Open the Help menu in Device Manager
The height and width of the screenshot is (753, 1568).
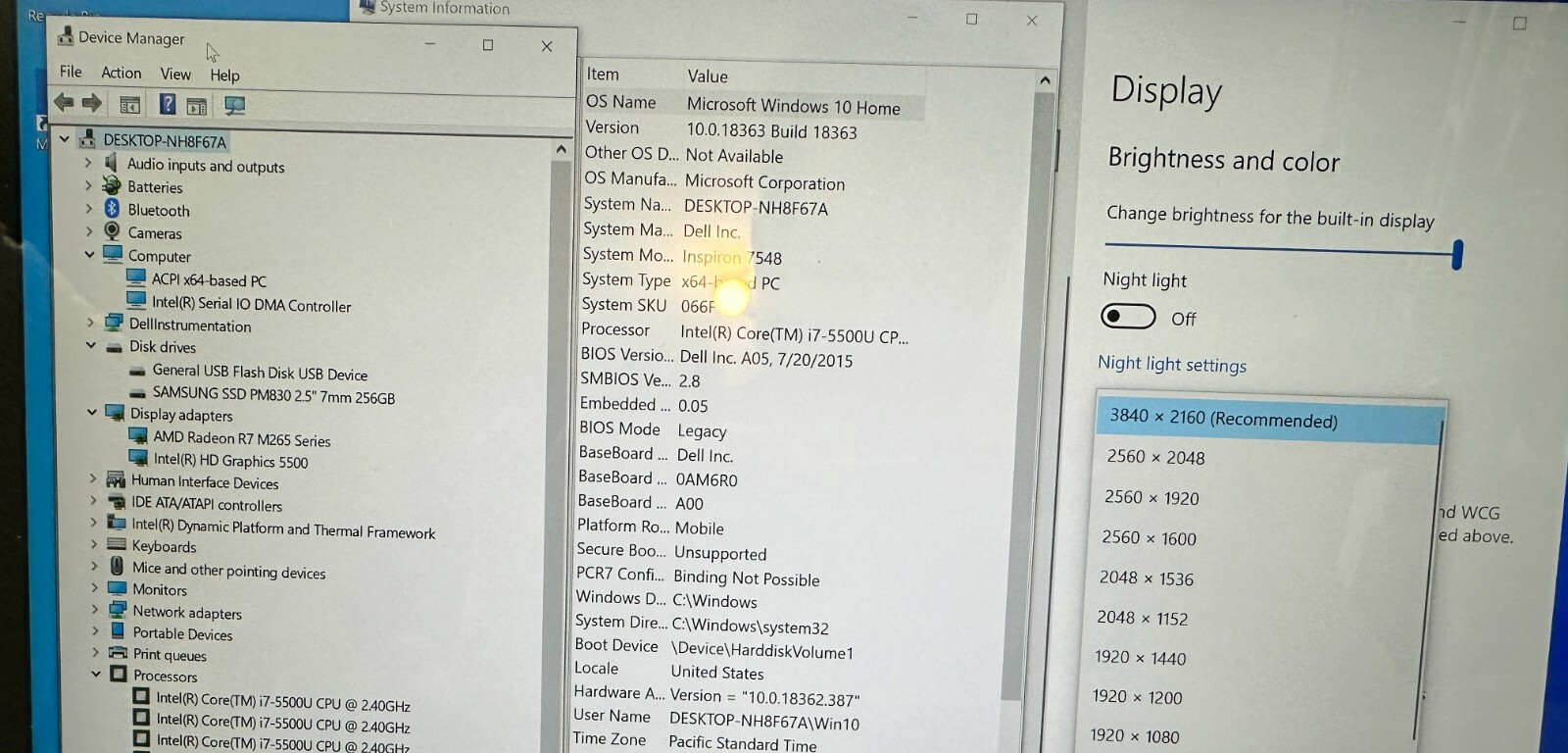224,75
